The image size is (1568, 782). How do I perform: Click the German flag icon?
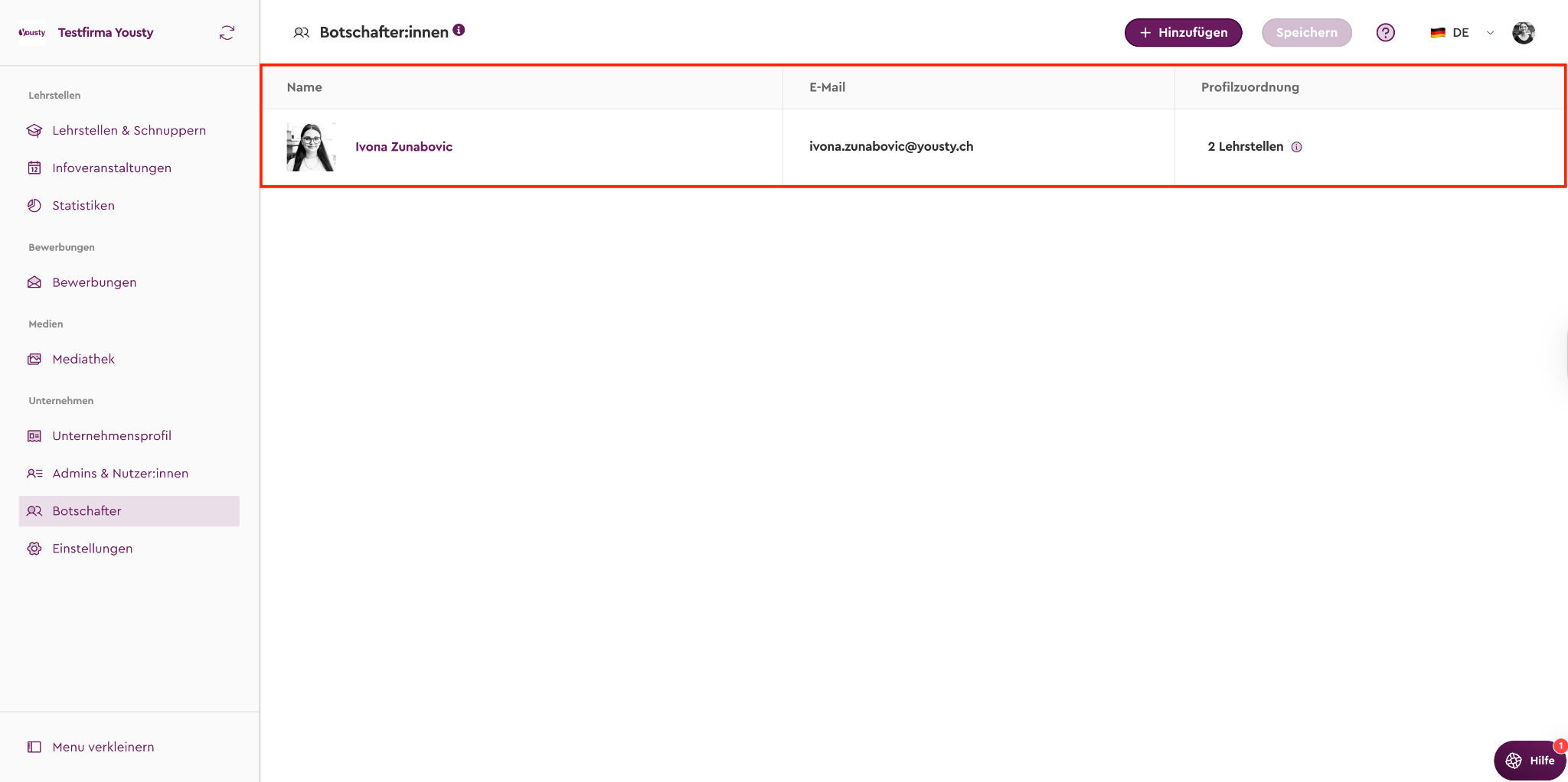1438,33
